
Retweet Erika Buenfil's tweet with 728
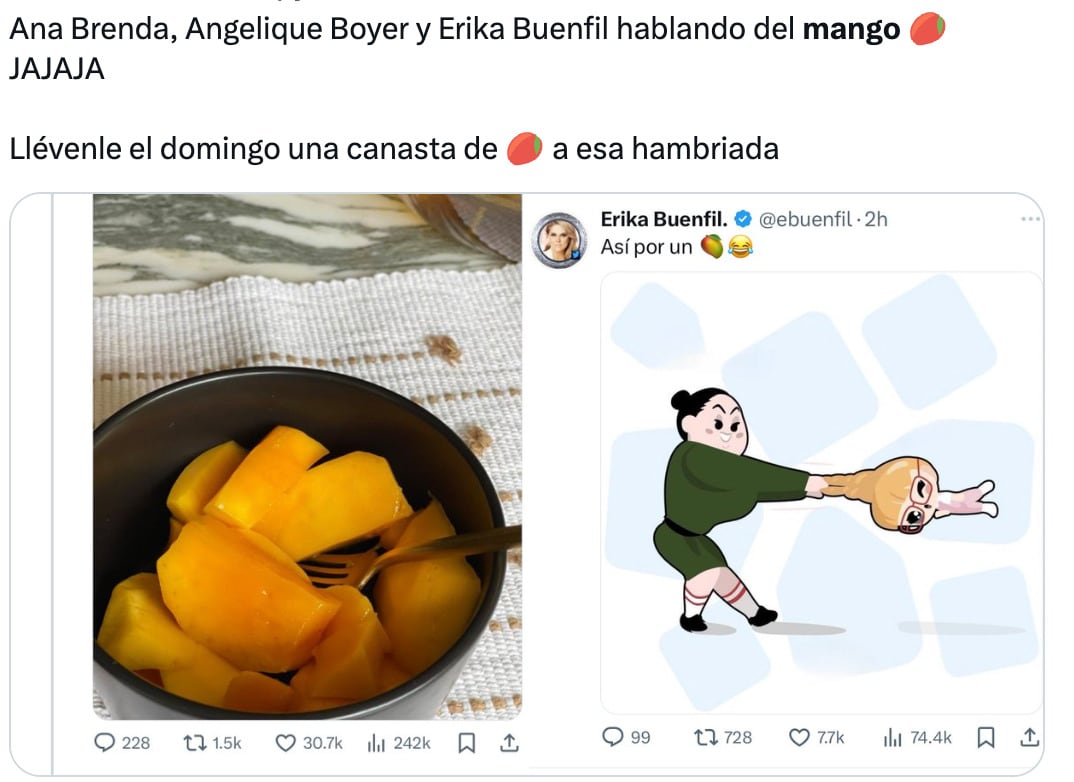(x=723, y=737)
